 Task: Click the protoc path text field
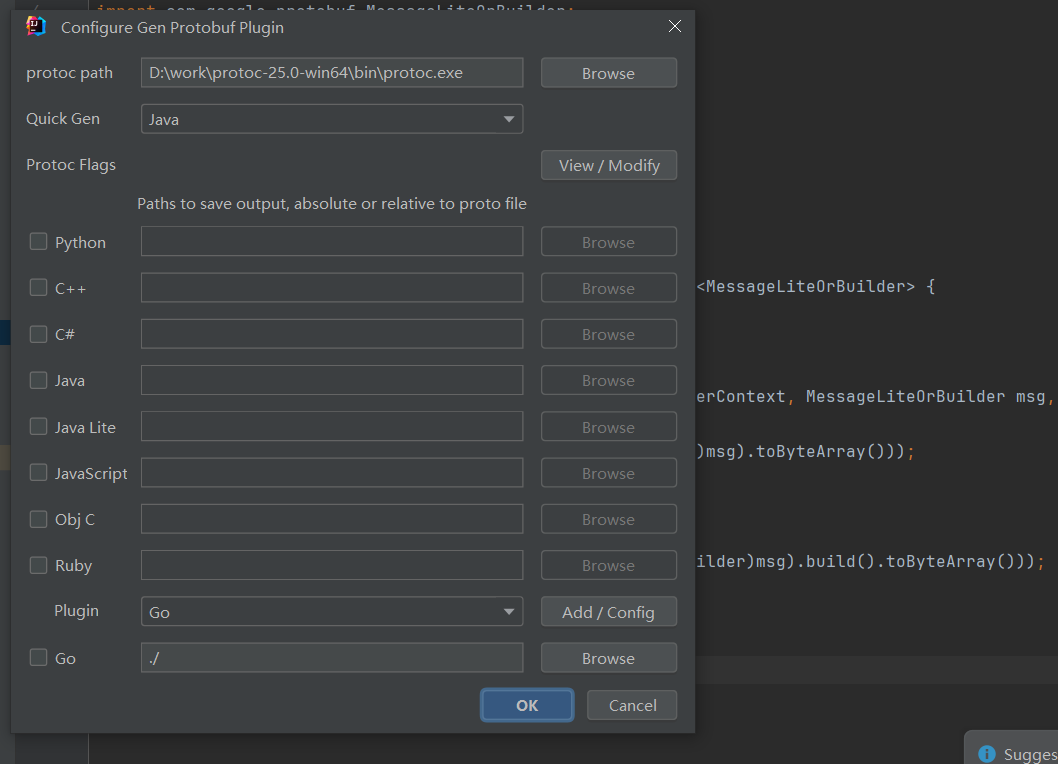(332, 73)
